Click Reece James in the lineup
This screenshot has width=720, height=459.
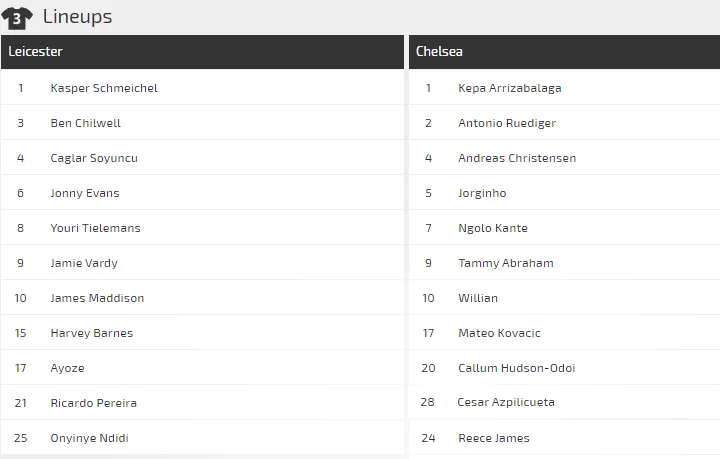(493, 438)
